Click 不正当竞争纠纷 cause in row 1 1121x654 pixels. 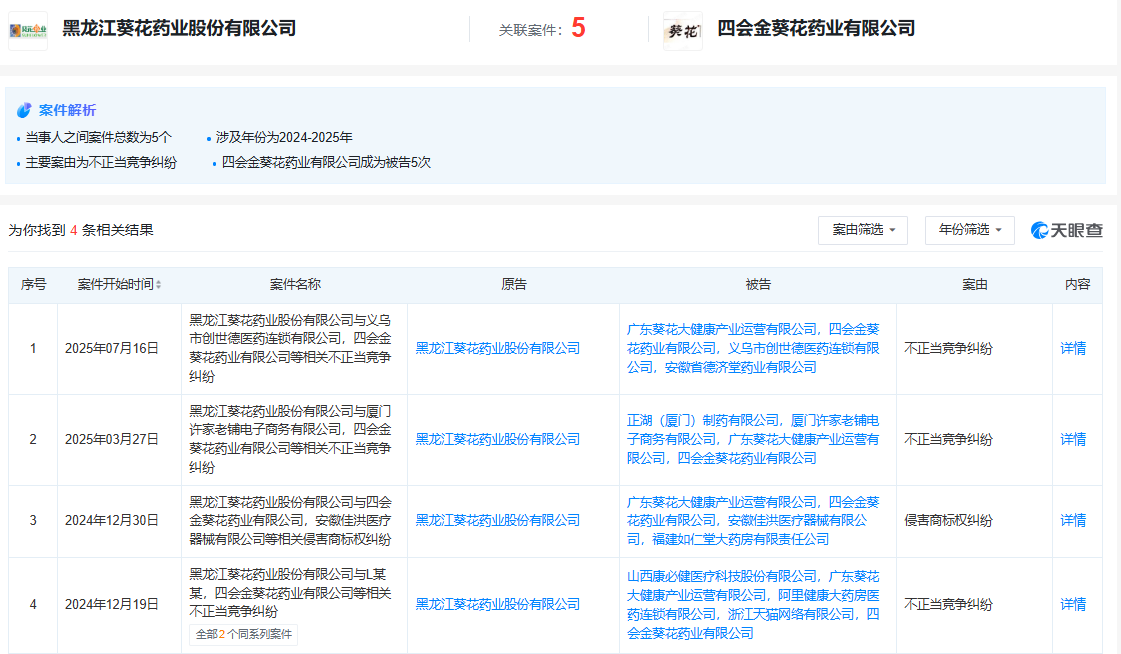pyautogui.click(x=949, y=348)
